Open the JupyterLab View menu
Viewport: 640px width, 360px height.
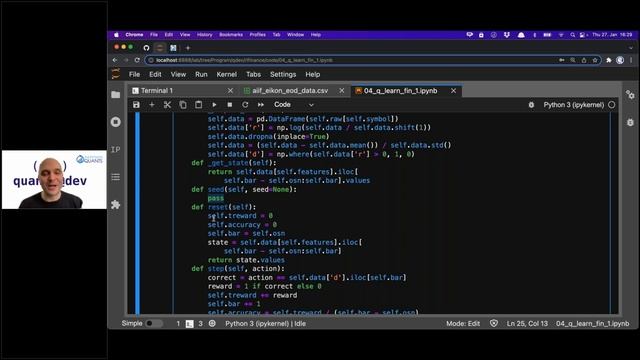[x=178, y=74]
